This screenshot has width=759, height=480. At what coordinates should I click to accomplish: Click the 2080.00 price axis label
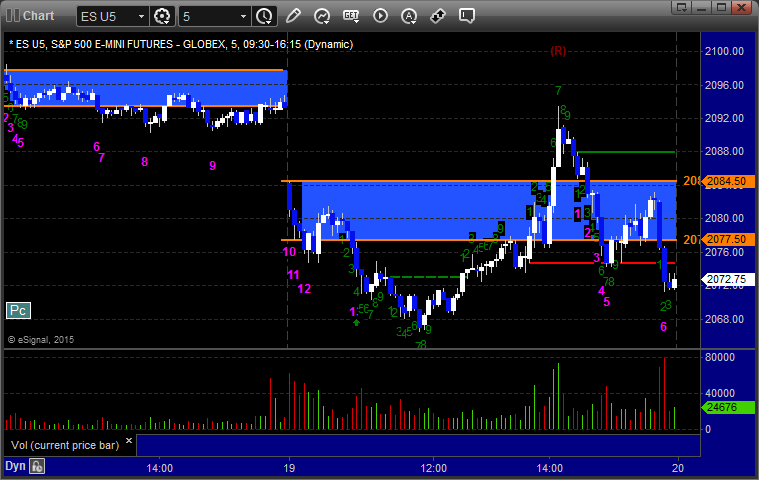pyautogui.click(x=725, y=219)
